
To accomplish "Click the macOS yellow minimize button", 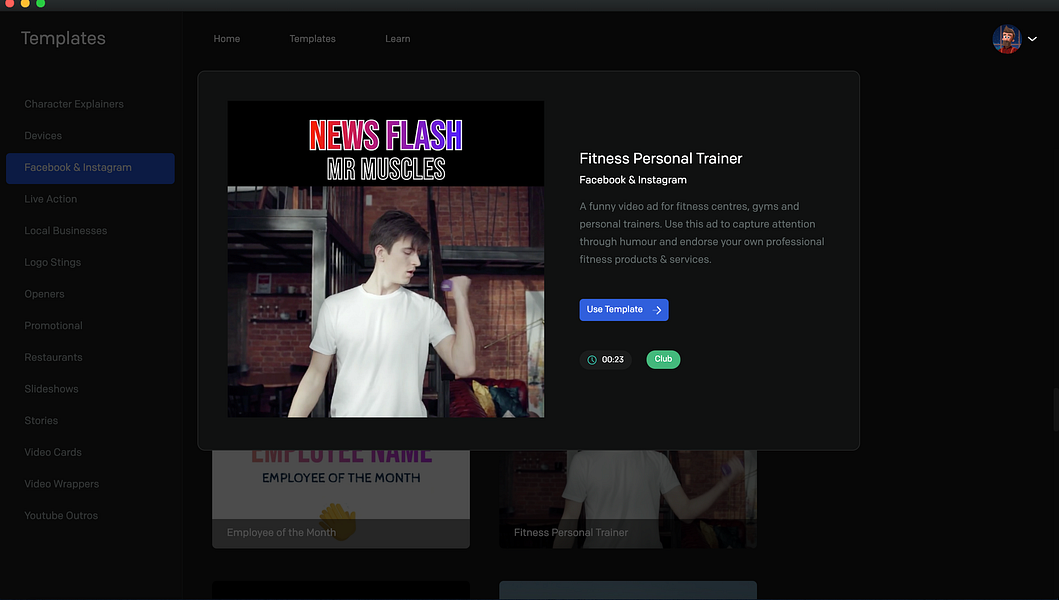I will coord(25,3).
